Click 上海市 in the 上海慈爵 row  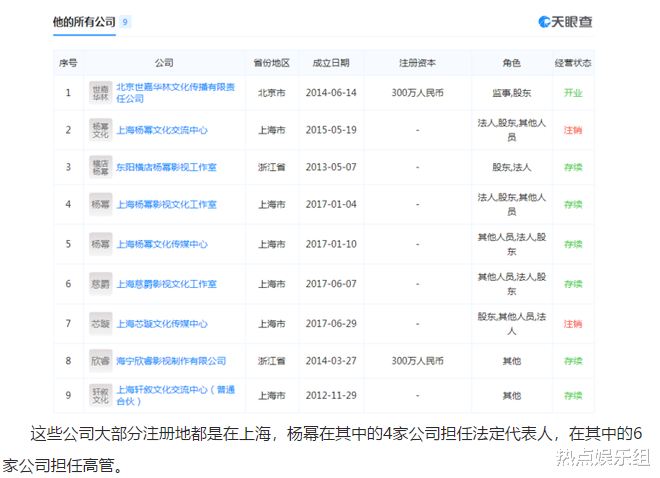272,284
